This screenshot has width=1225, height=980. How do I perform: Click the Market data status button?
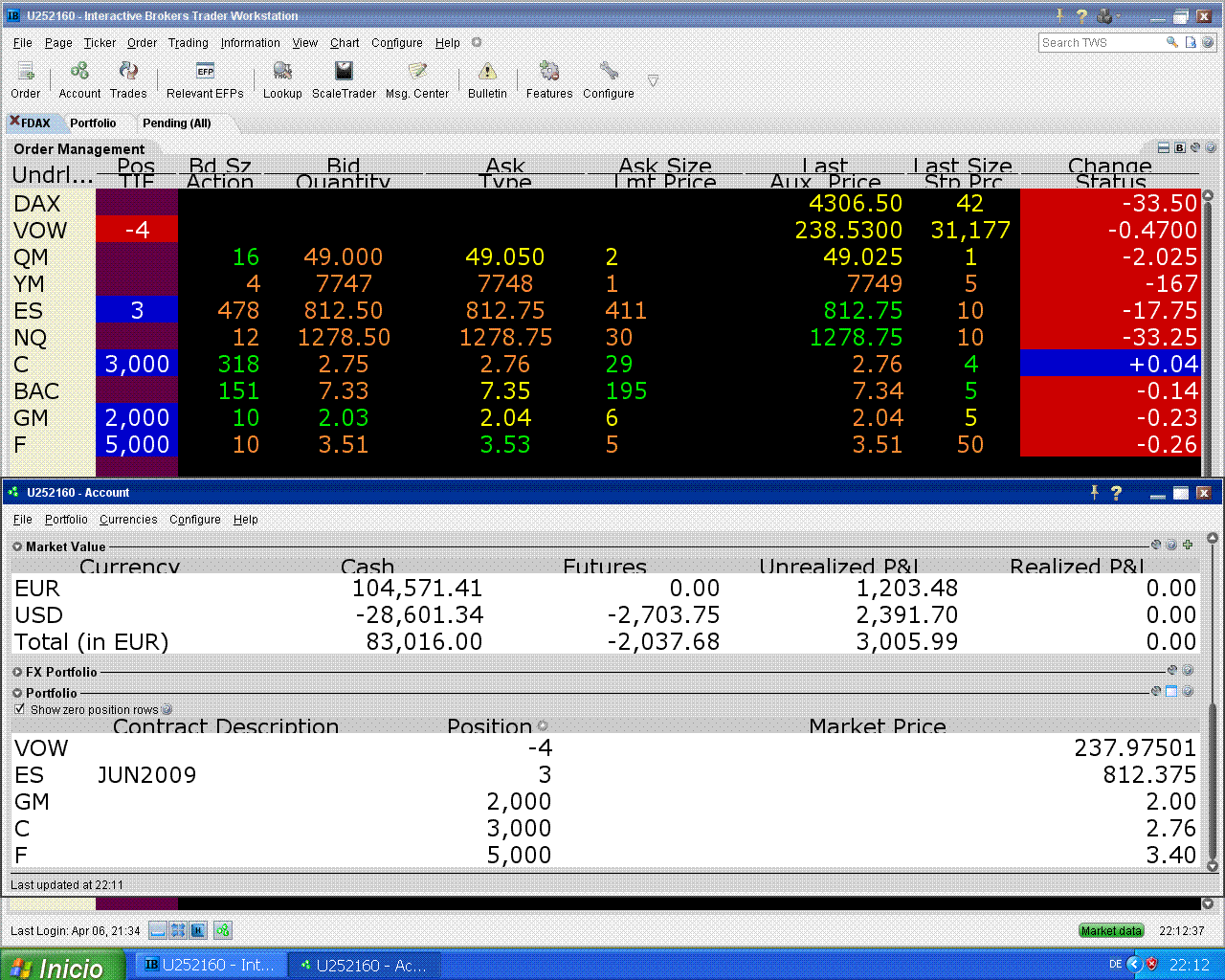pyautogui.click(x=1111, y=930)
